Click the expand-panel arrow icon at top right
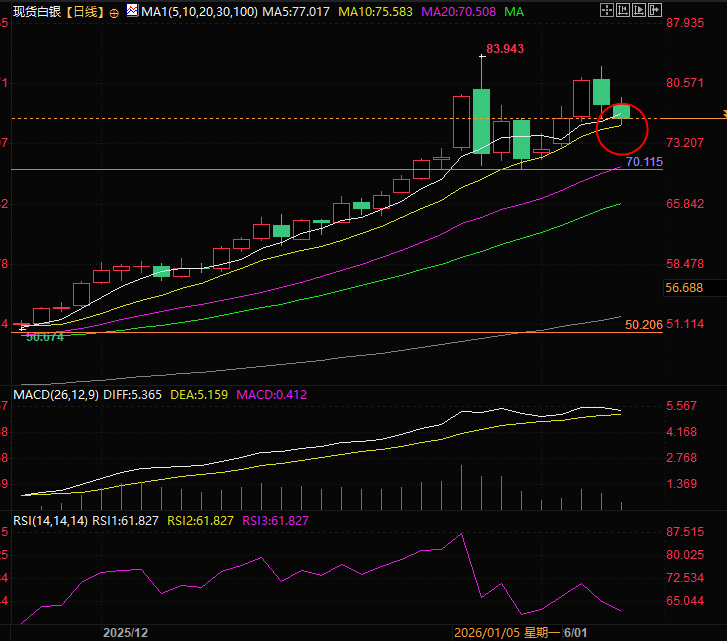 pos(655,10)
